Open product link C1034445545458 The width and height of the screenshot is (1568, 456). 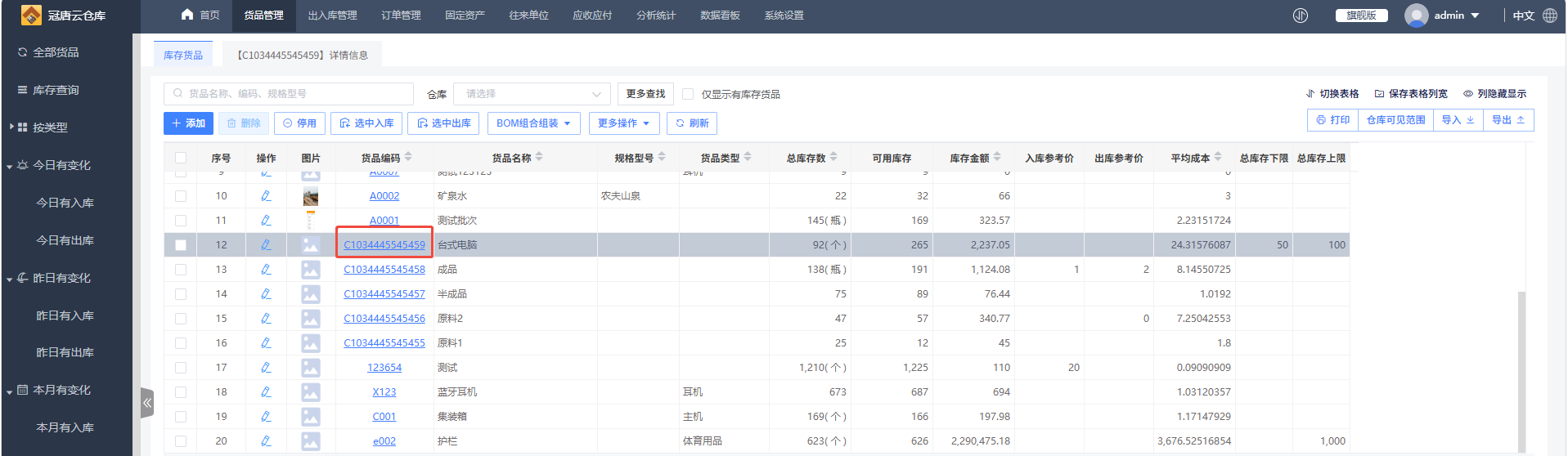pyautogui.click(x=384, y=270)
